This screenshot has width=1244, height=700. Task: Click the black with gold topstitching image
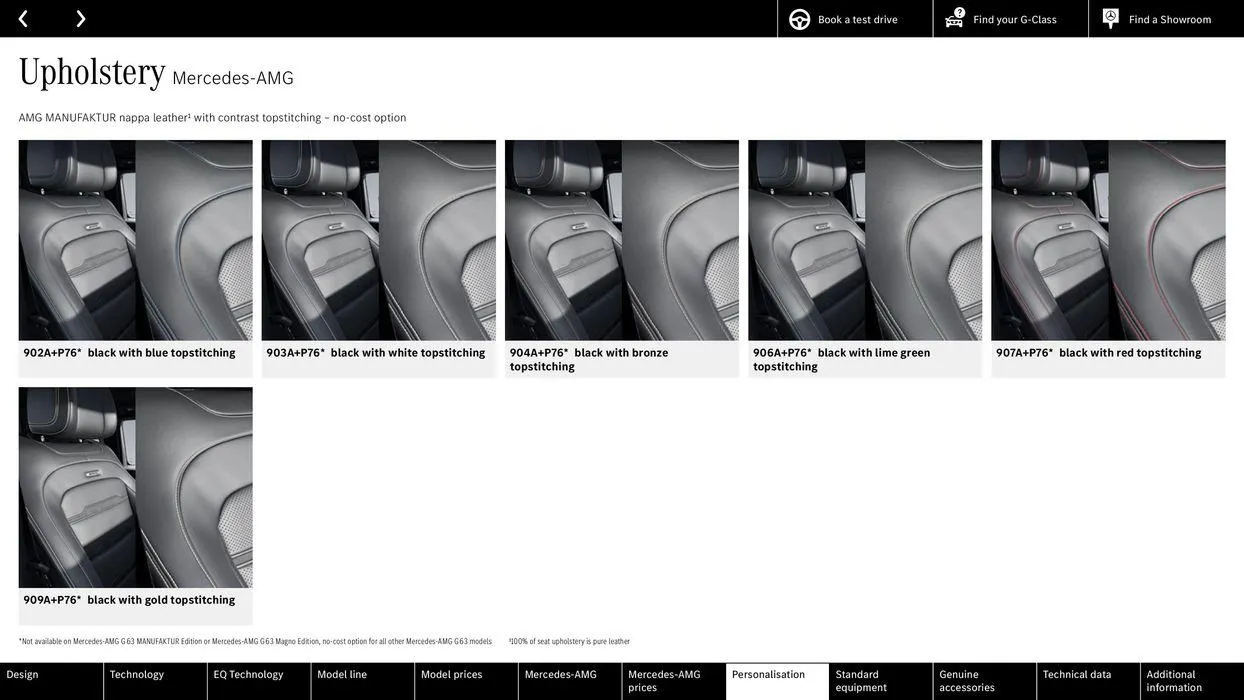coord(136,487)
